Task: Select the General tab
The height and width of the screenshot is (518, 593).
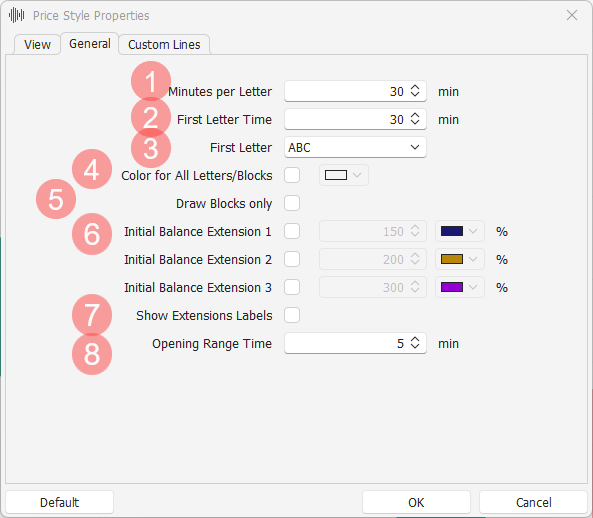Action: [90, 44]
